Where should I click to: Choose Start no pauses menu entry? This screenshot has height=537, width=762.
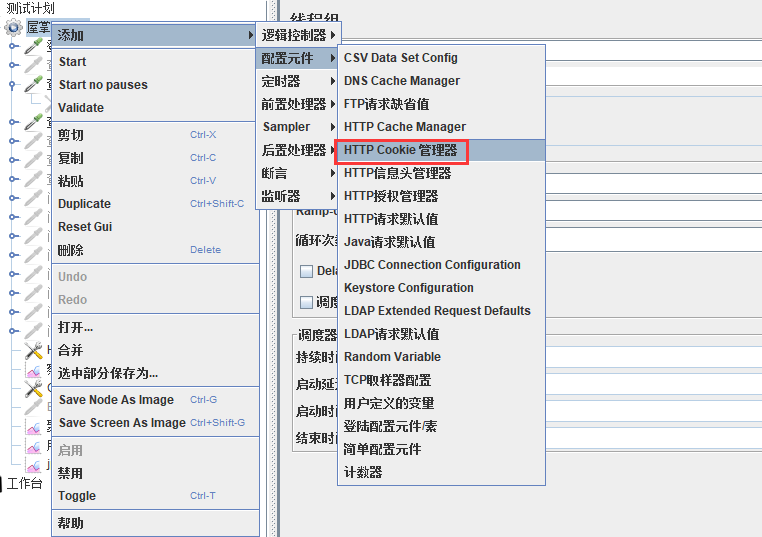(x=154, y=85)
